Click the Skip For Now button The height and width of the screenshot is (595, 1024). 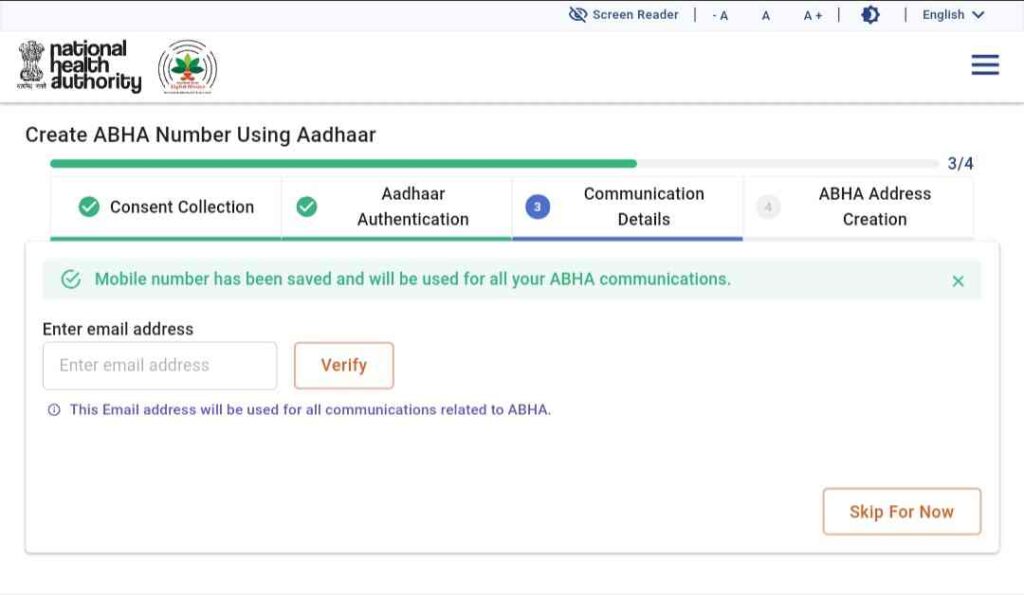tap(902, 511)
